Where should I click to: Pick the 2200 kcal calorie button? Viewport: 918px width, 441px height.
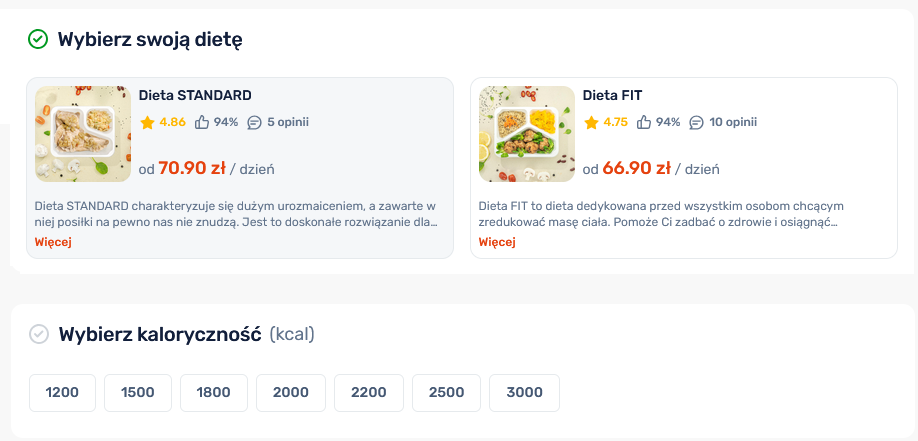pos(369,393)
